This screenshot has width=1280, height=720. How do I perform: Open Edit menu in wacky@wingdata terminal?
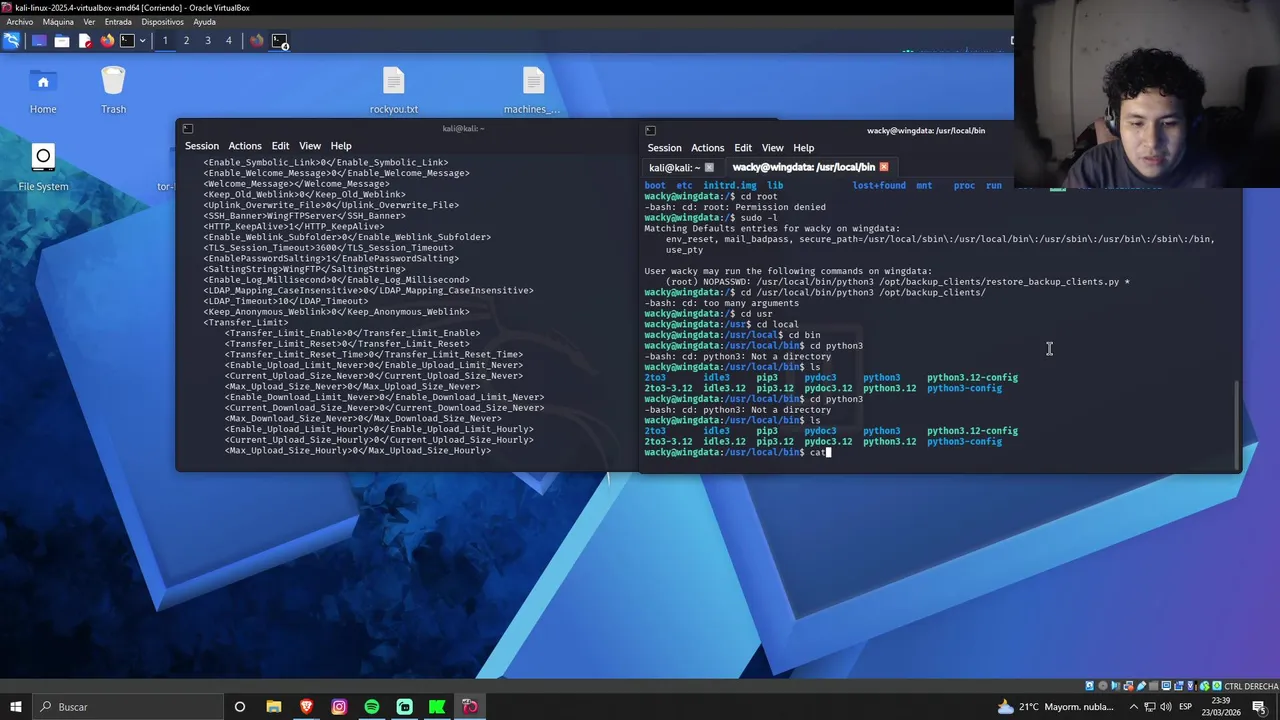743,148
